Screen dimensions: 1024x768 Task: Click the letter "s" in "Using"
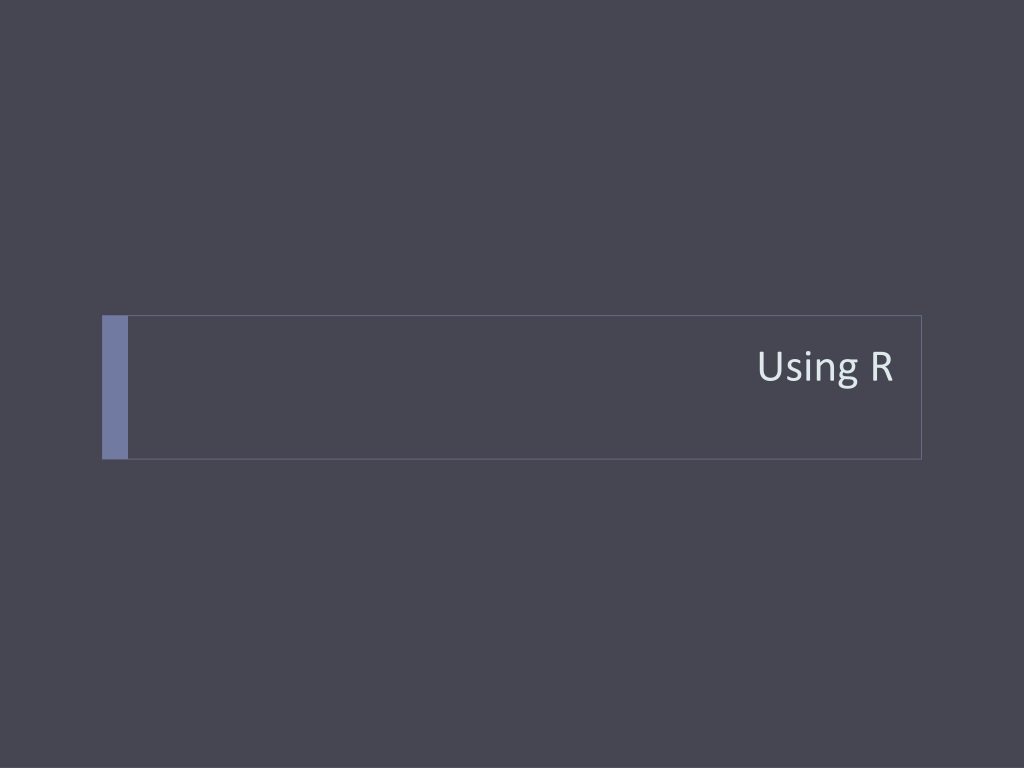click(794, 370)
